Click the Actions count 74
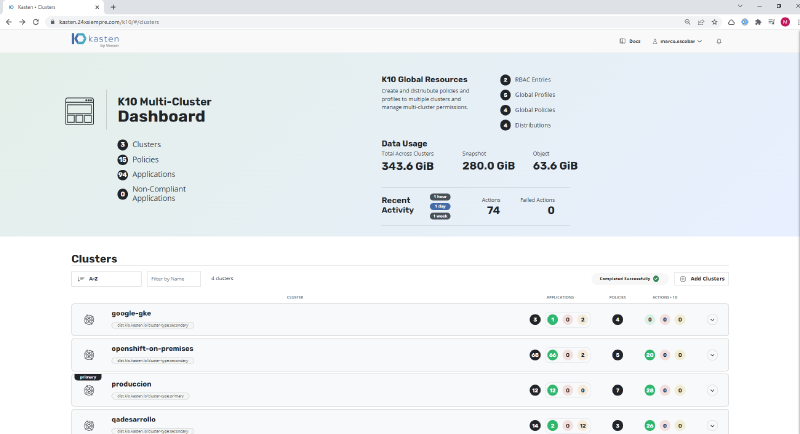The width and height of the screenshot is (800, 434). 493,211
